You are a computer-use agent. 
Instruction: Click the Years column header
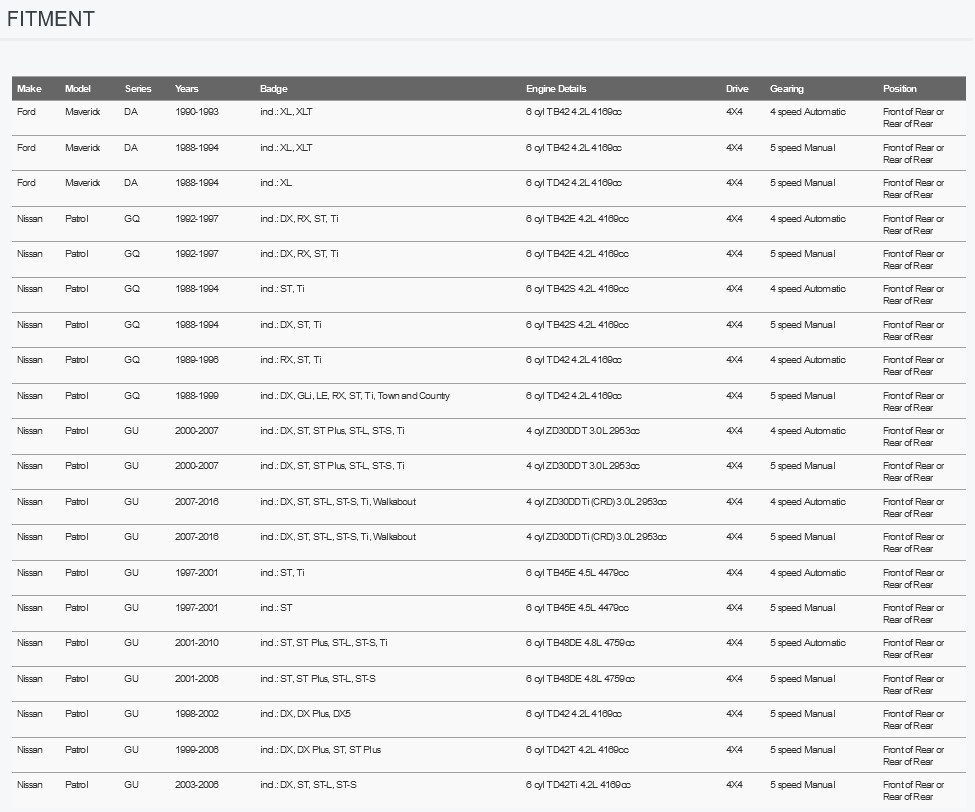click(187, 88)
